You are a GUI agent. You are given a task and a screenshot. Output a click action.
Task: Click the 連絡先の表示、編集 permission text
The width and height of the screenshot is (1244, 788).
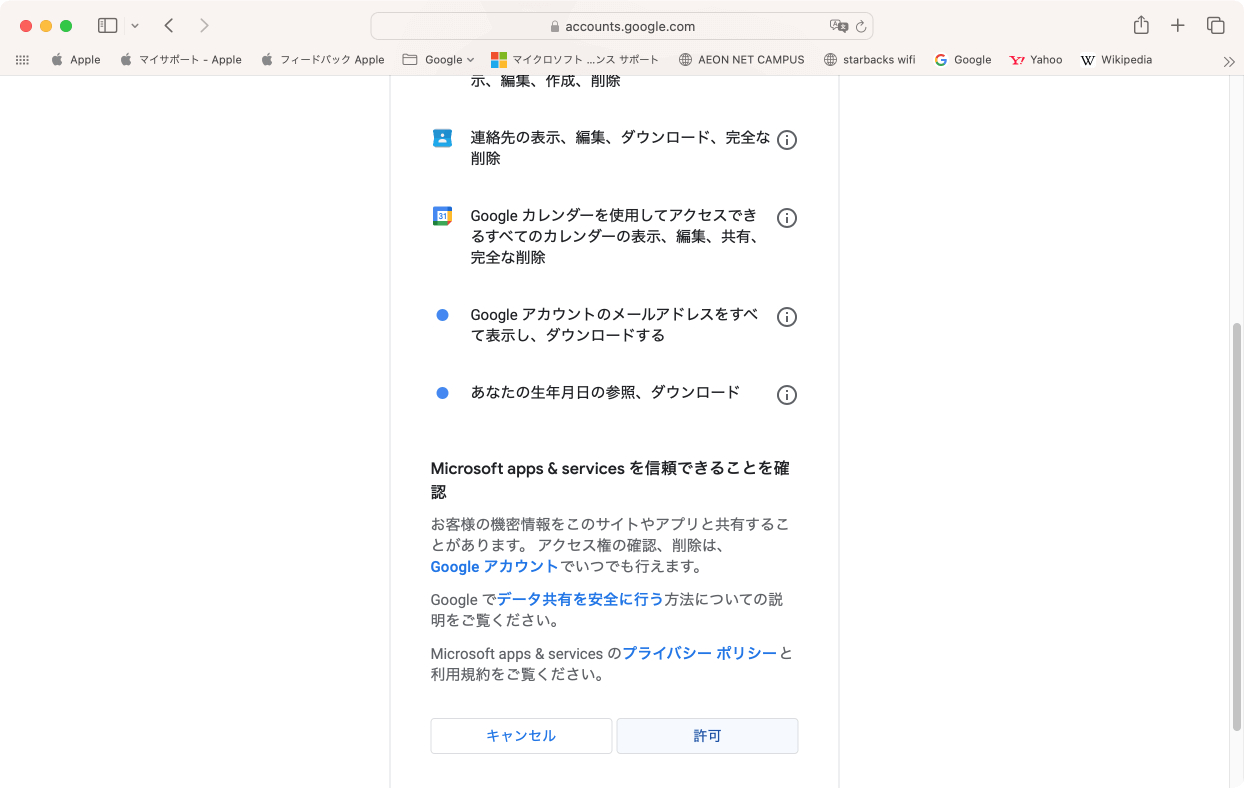click(x=620, y=148)
